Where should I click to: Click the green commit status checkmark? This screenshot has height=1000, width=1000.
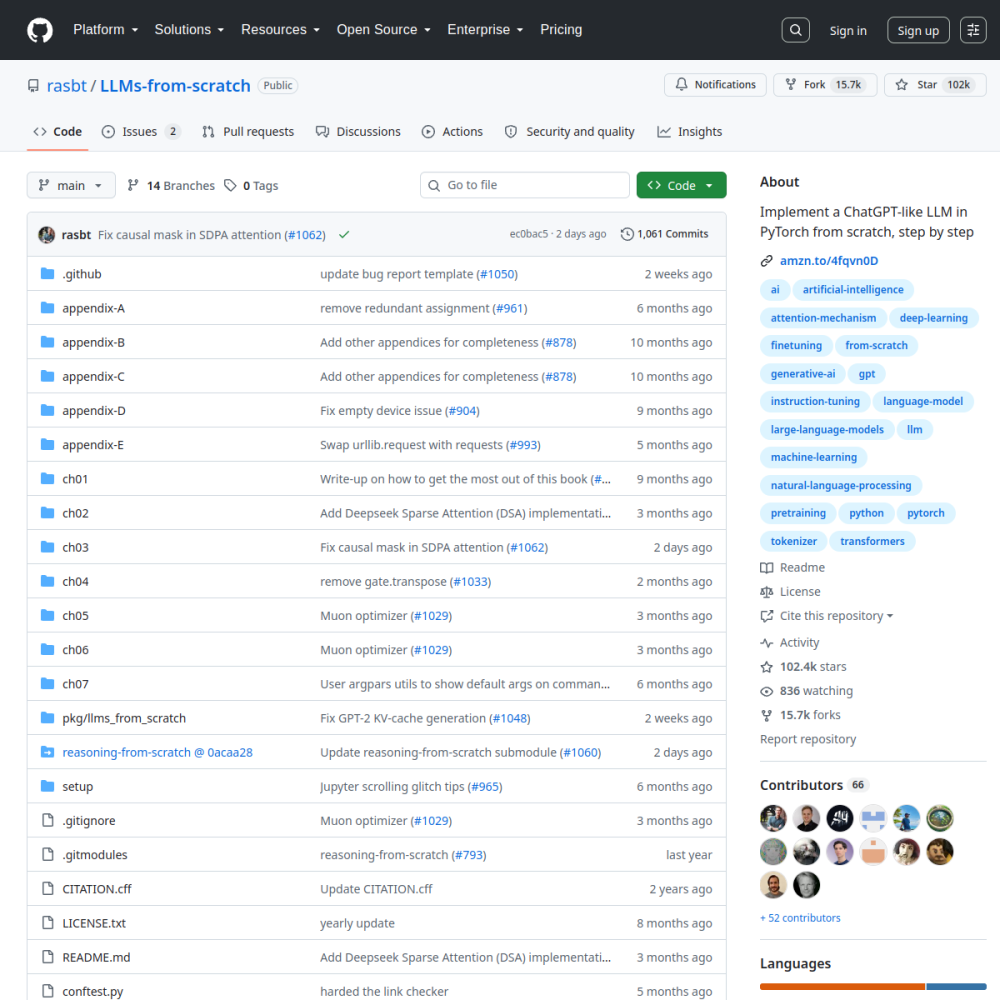pyautogui.click(x=344, y=235)
